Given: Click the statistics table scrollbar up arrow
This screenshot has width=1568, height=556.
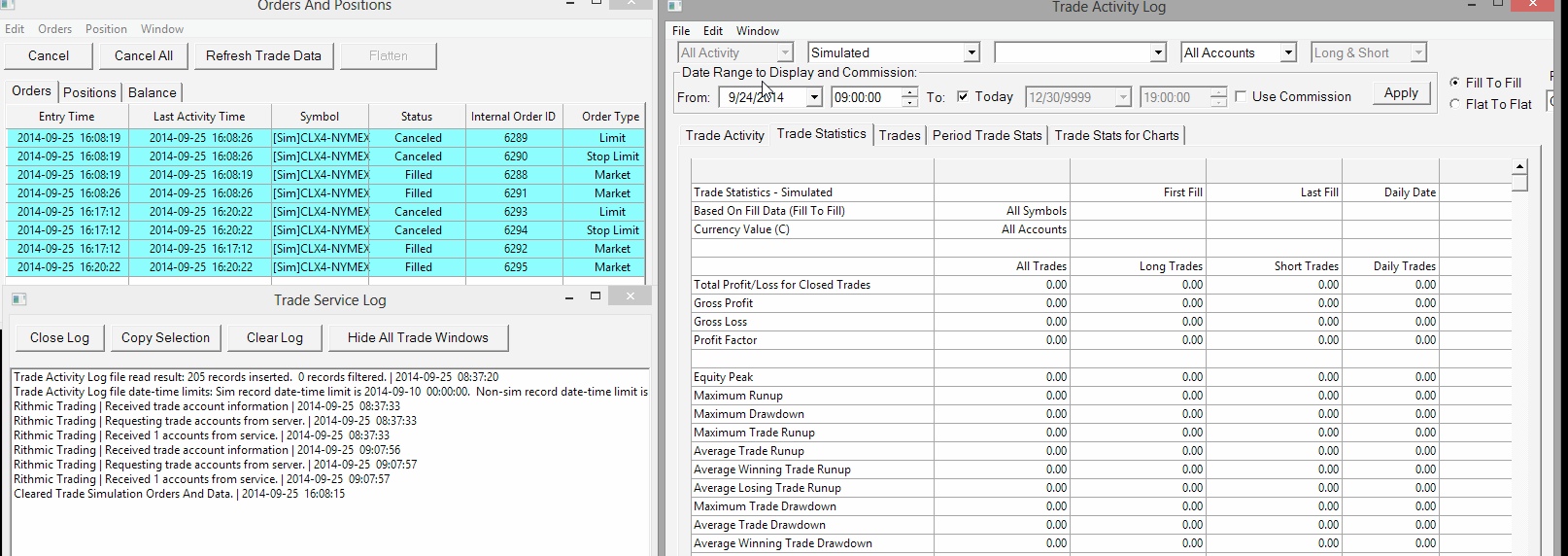Looking at the screenshot, I should click(1519, 166).
